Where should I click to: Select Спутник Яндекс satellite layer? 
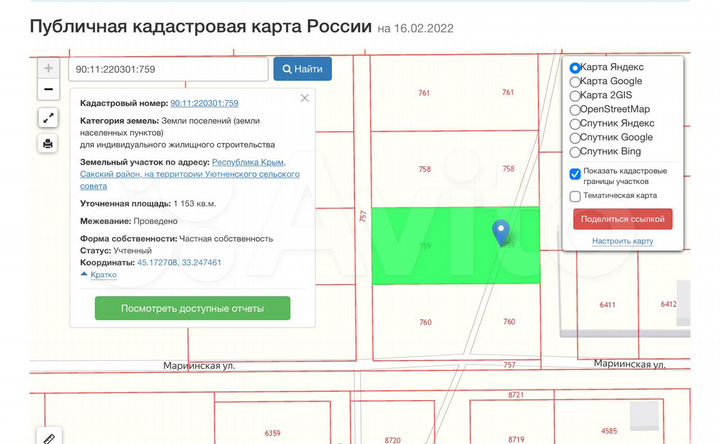coord(575,124)
